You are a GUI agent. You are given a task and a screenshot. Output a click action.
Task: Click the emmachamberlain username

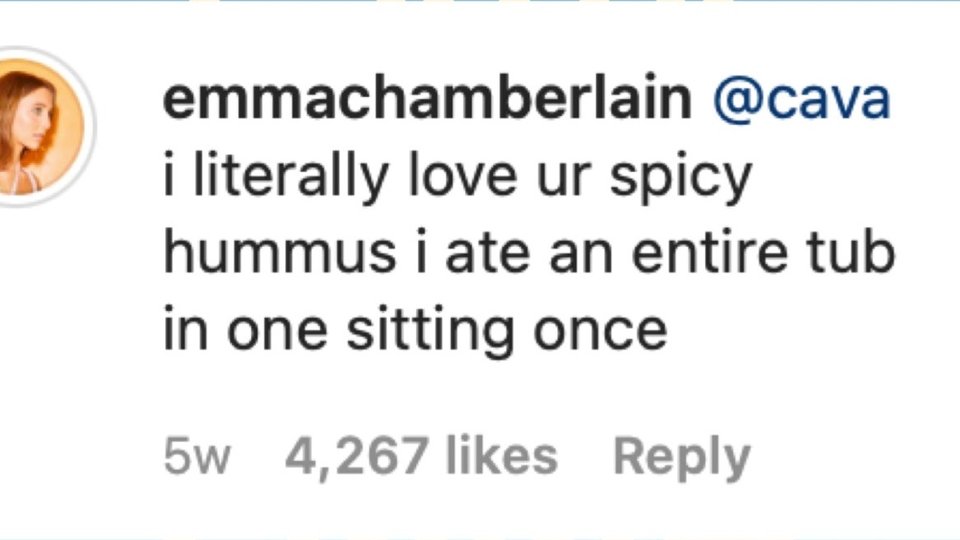coord(426,101)
